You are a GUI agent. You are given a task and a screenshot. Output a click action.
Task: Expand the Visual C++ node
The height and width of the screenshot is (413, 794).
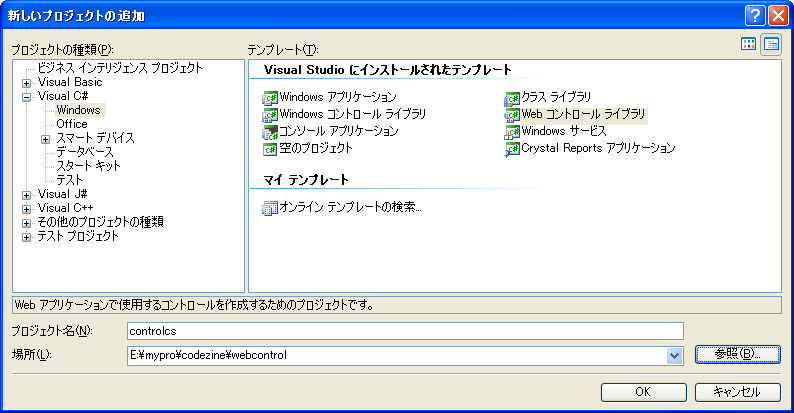(26, 209)
